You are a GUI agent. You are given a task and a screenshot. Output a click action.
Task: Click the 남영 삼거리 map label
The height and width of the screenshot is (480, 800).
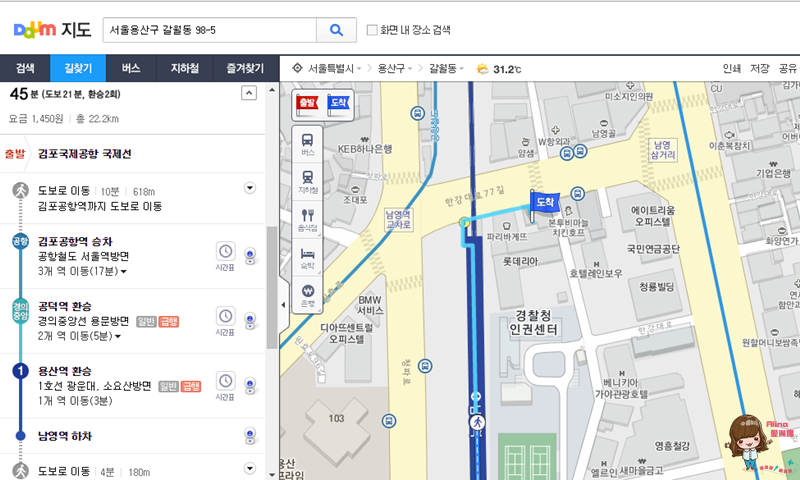(663, 149)
